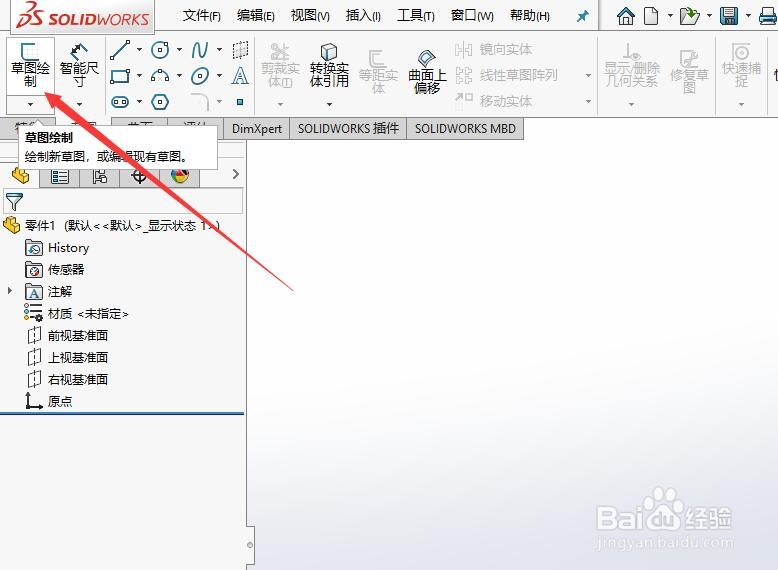Open the Help (帮助) menu
Image resolution: width=778 pixels, height=570 pixels.
tap(529, 16)
